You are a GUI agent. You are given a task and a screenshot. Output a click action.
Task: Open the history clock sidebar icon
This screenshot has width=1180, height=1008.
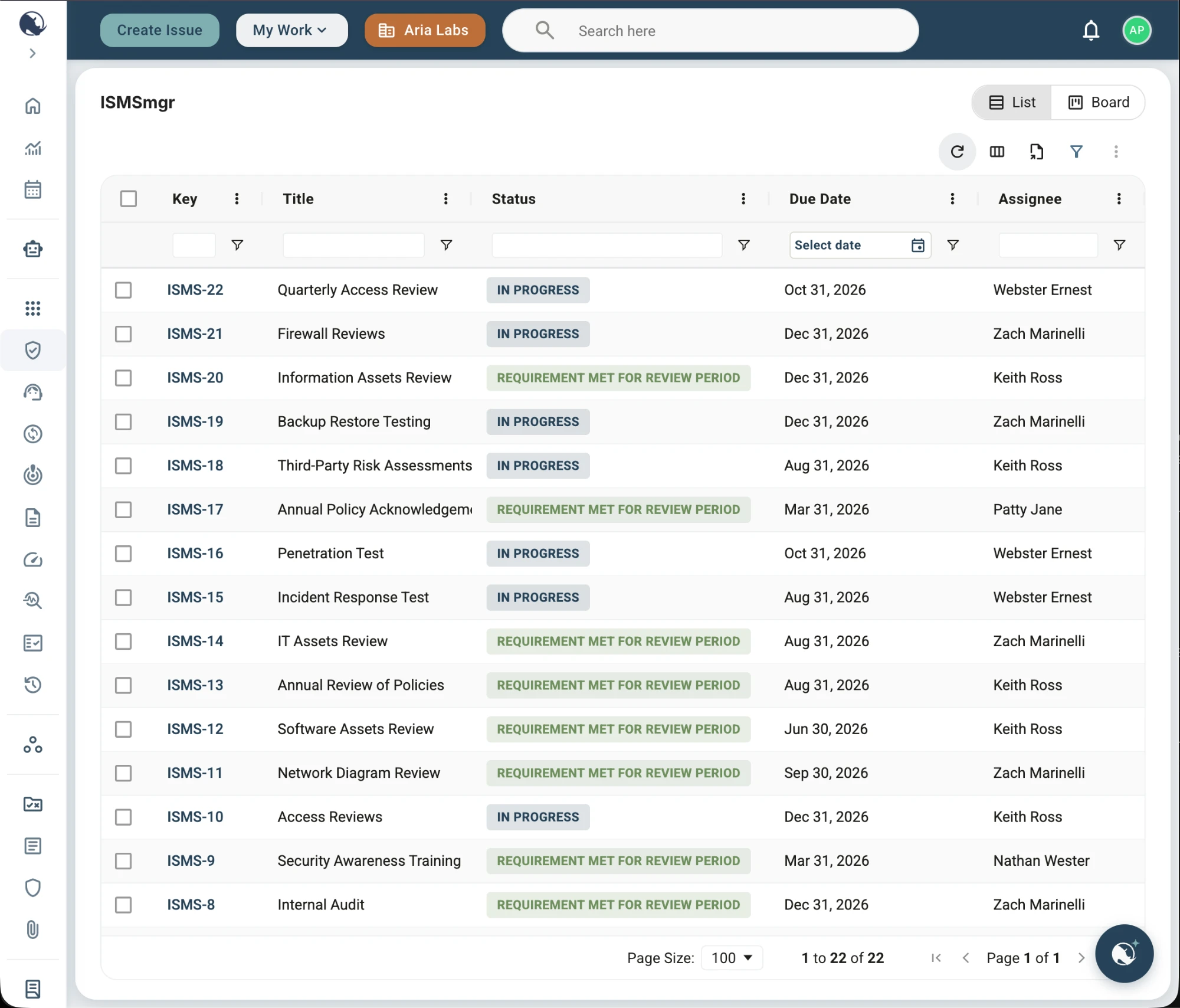click(33, 685)
